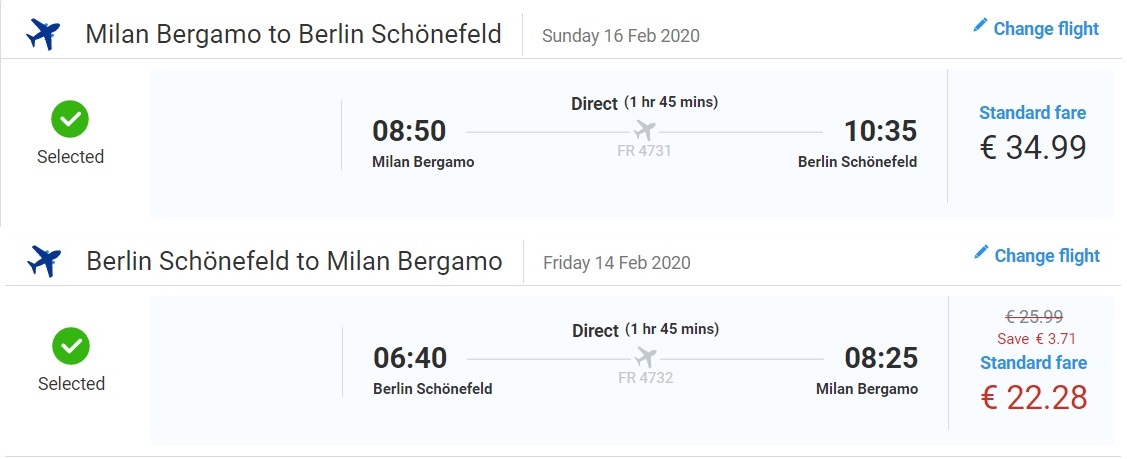Click the pencil icon for the Sunday 16 Feb flight
The width and height of the screenshot is (1127, 459).
(980, 25)
